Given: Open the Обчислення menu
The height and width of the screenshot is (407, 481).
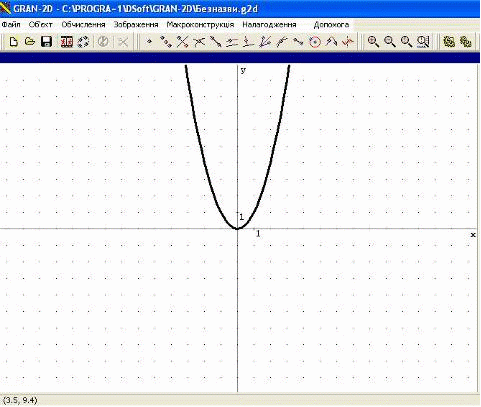Looking at the screenshot, I should point(83,25).
